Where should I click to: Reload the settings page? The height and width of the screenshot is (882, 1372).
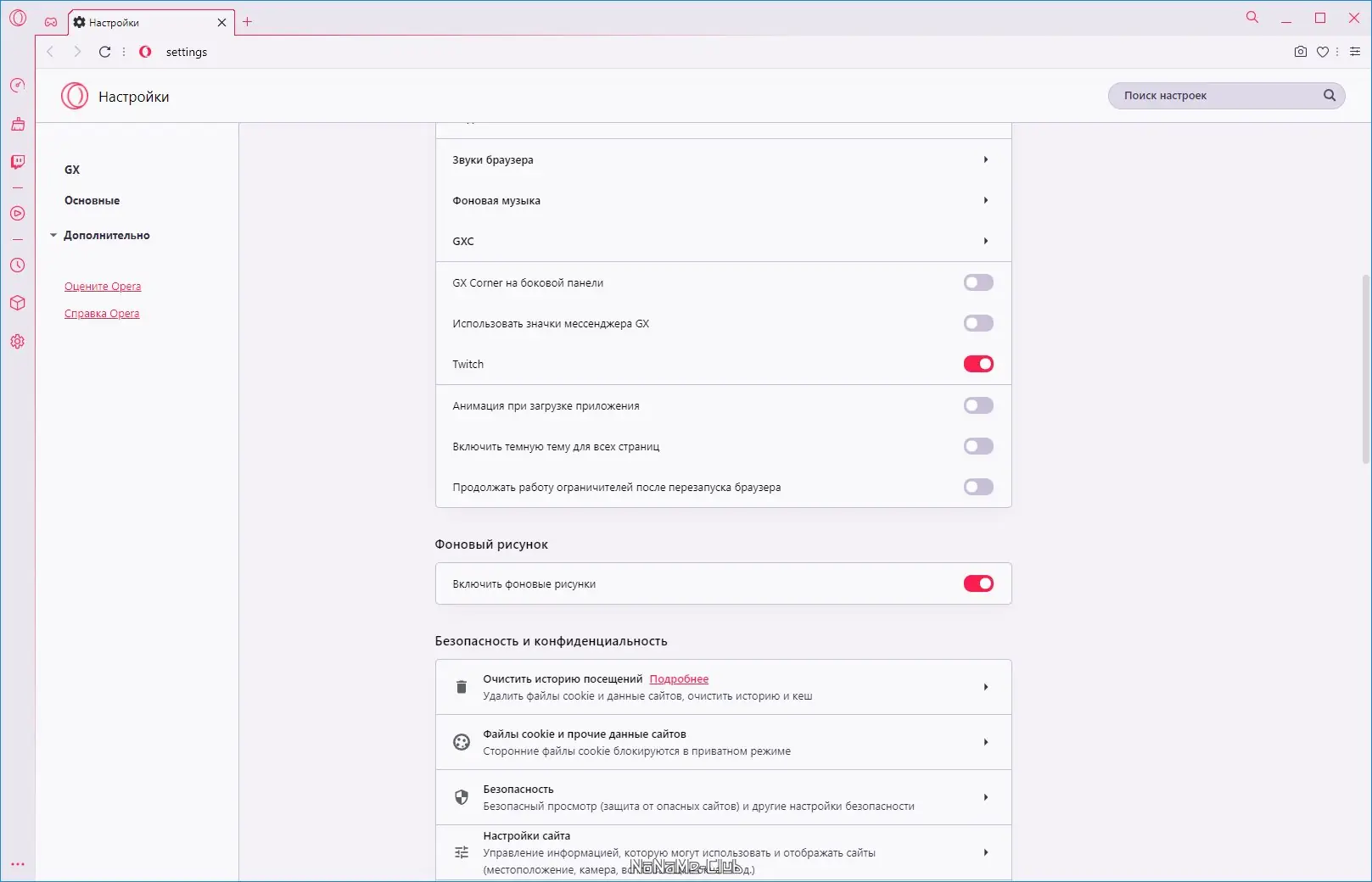[x=105, y=52]
